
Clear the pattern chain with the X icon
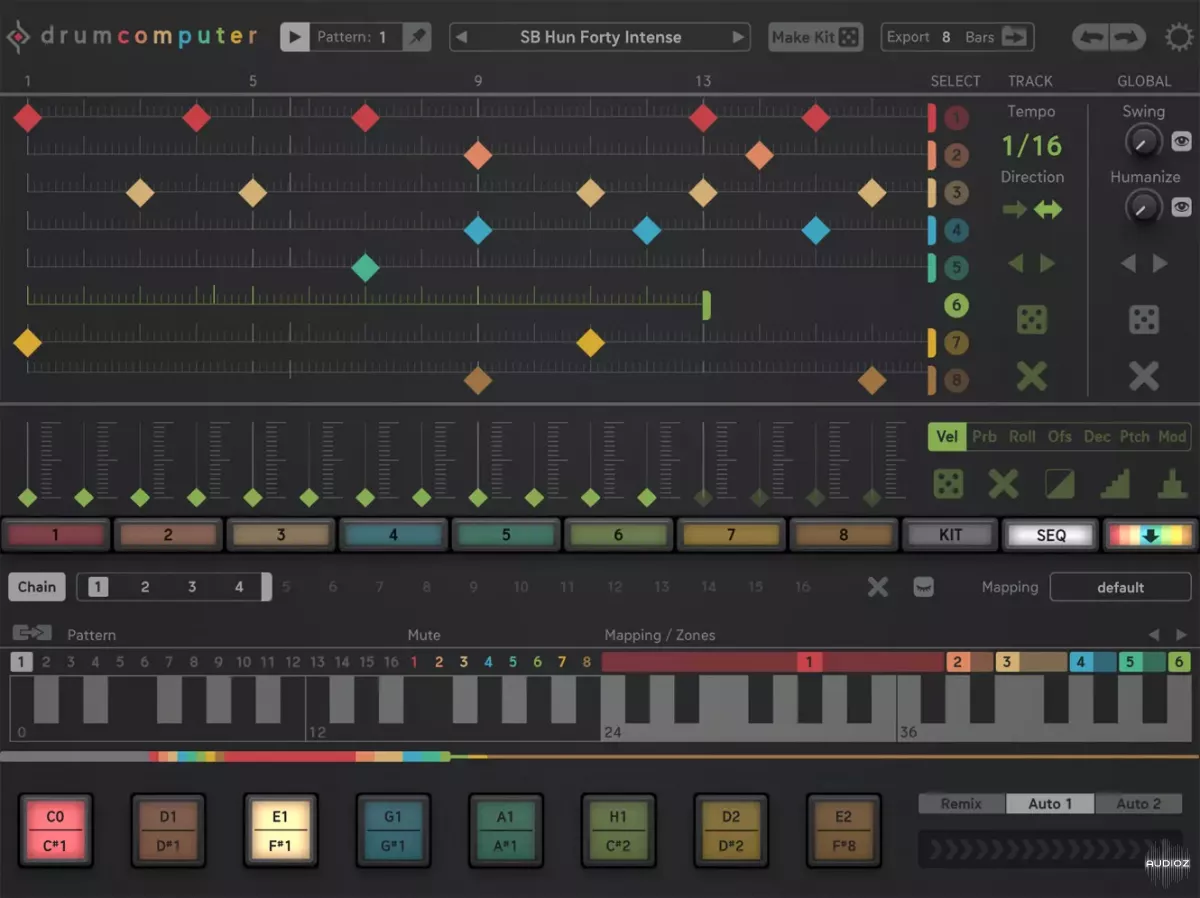(x=877, y=587)
